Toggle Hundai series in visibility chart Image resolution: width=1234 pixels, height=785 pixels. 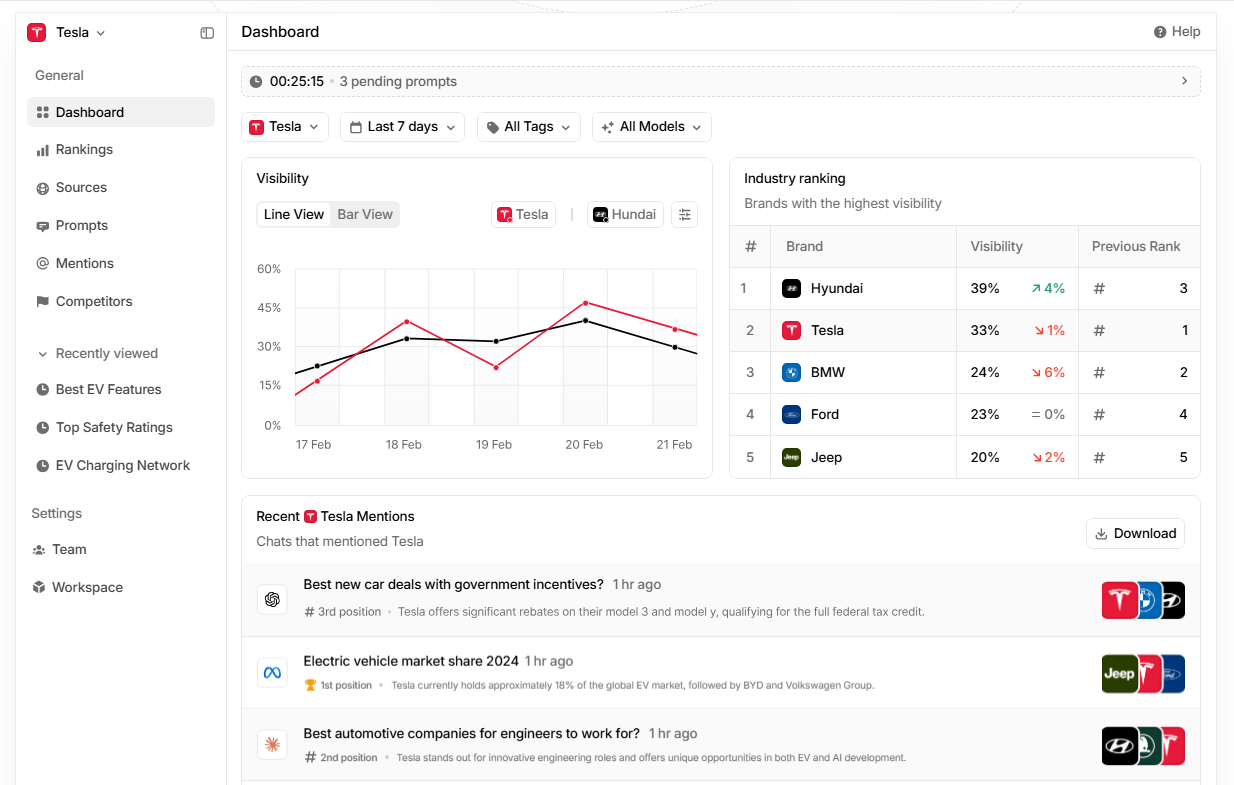coord(625,215)
